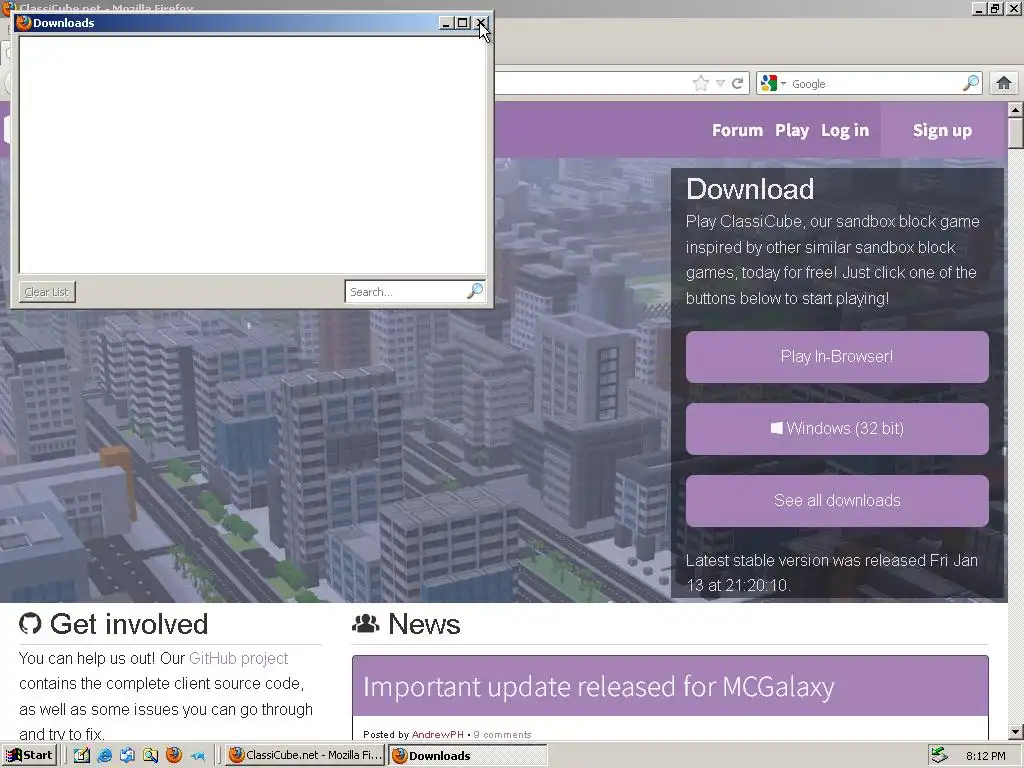Reload the page with the refresh icon
Image resolution: width=1024 pixels, height=768 pixels.
tap(737, 84)
